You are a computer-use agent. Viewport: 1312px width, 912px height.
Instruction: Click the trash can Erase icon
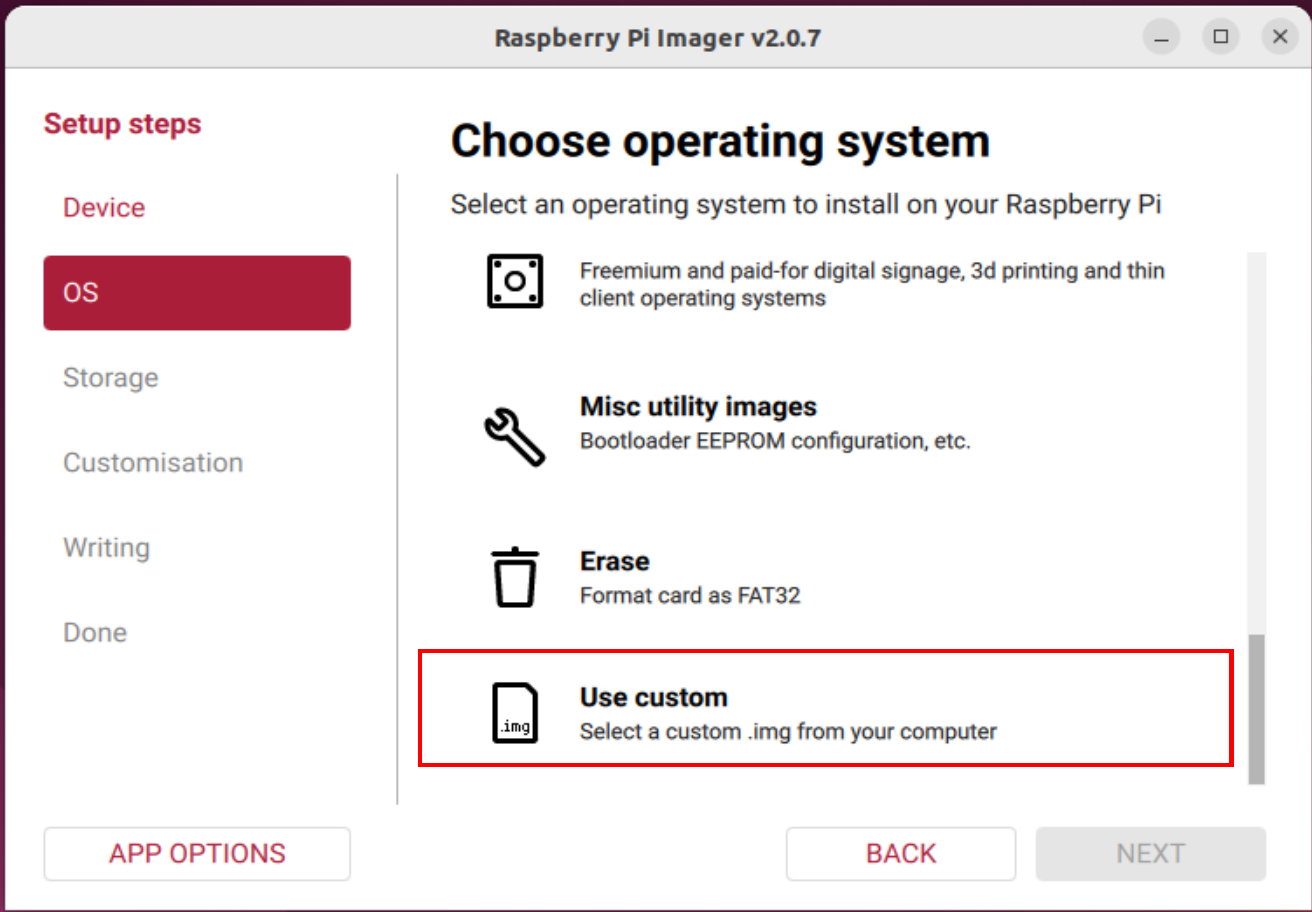[x=516, y=577]
